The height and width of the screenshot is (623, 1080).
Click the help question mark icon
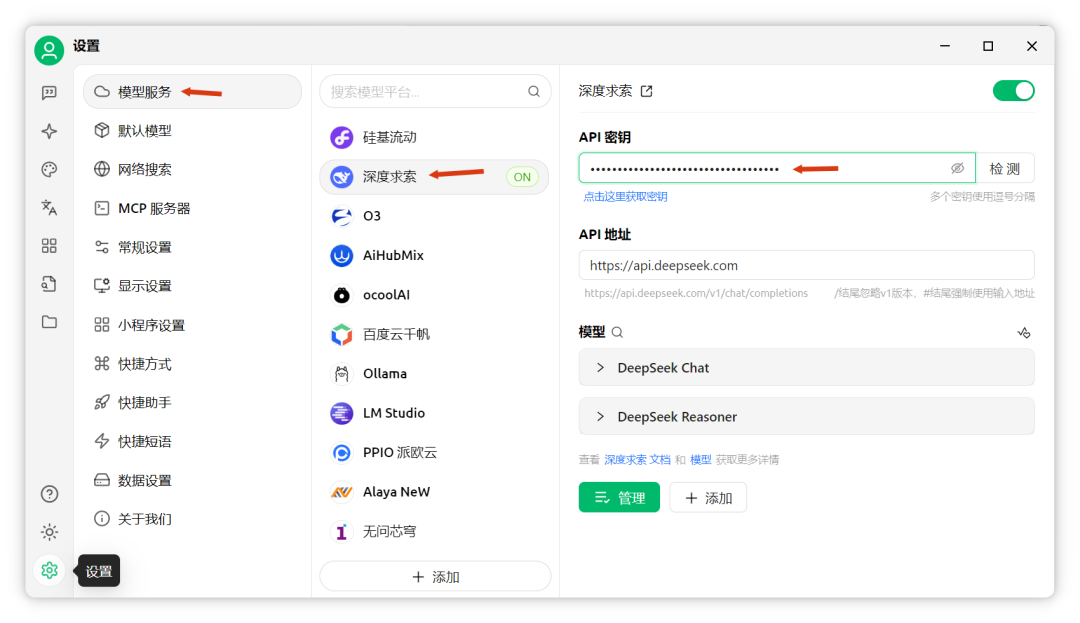49,494
